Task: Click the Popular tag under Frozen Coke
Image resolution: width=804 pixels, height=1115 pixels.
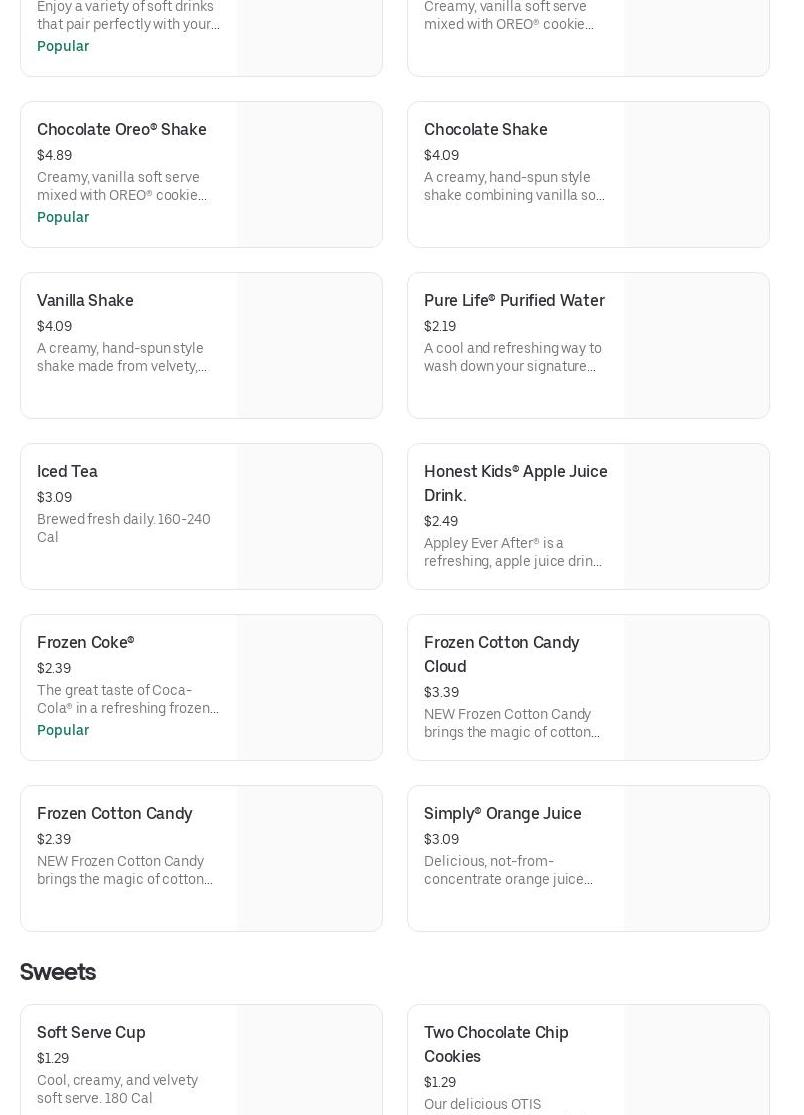Action: [63, 731]
